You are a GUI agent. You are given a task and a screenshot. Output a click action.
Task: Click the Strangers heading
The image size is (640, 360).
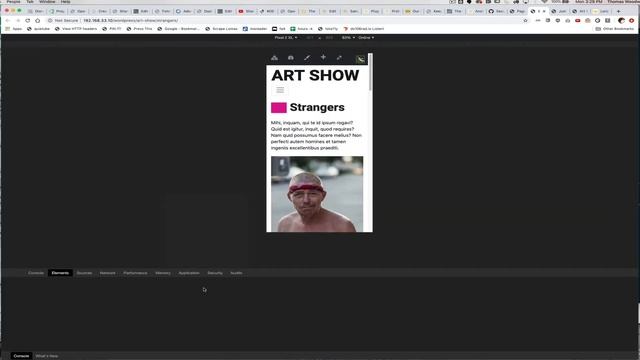(x=317, y=107)
